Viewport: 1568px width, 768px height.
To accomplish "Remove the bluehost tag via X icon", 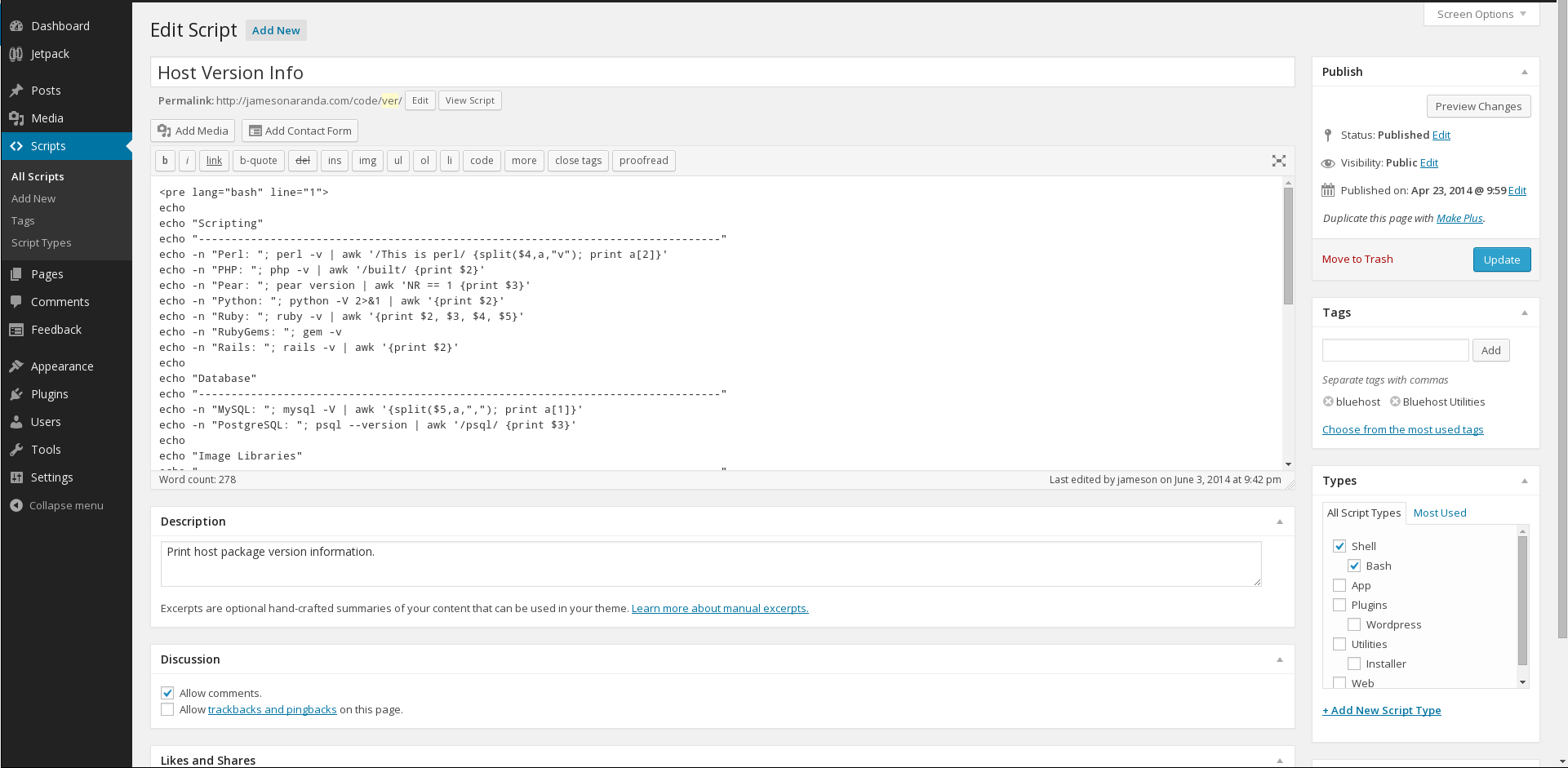I will pos(1329,402).
